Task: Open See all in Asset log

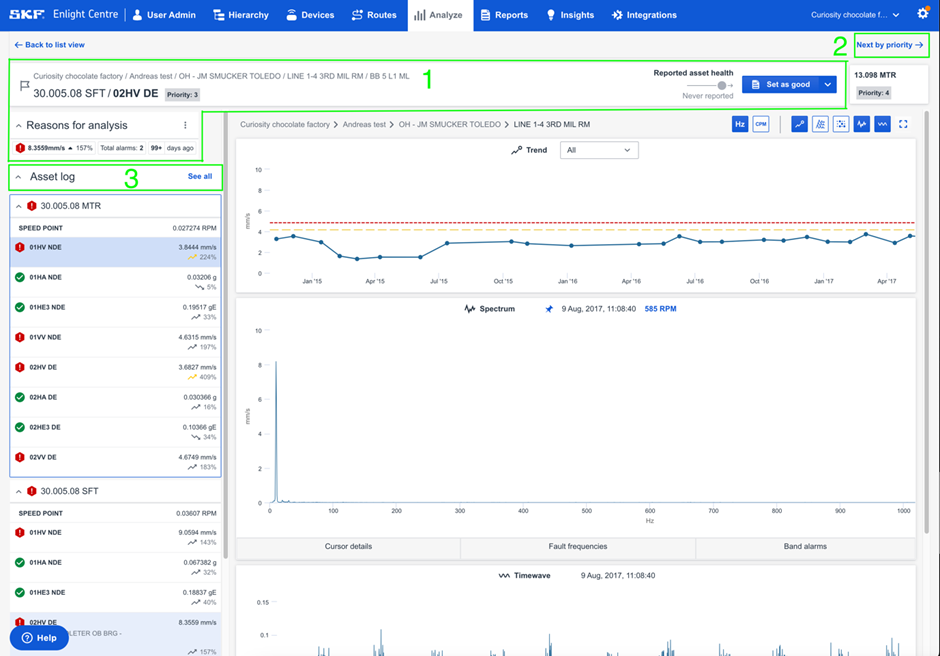Action: pos(200,177)
